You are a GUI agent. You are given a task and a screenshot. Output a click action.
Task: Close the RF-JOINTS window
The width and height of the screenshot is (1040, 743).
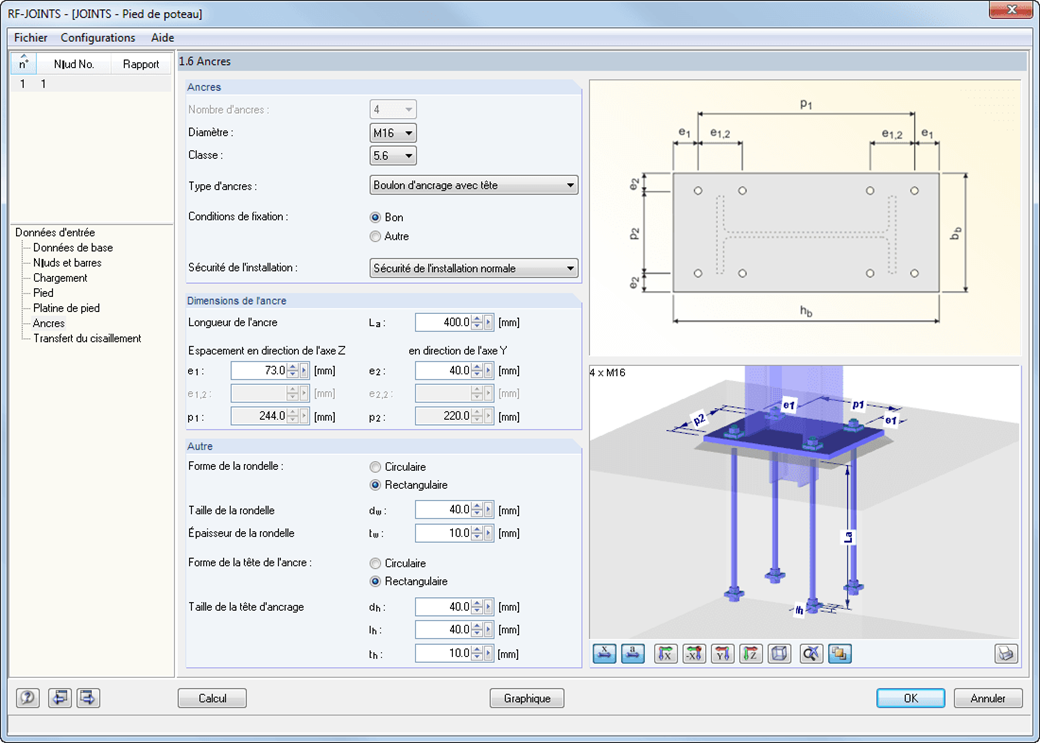point(1011,9)
